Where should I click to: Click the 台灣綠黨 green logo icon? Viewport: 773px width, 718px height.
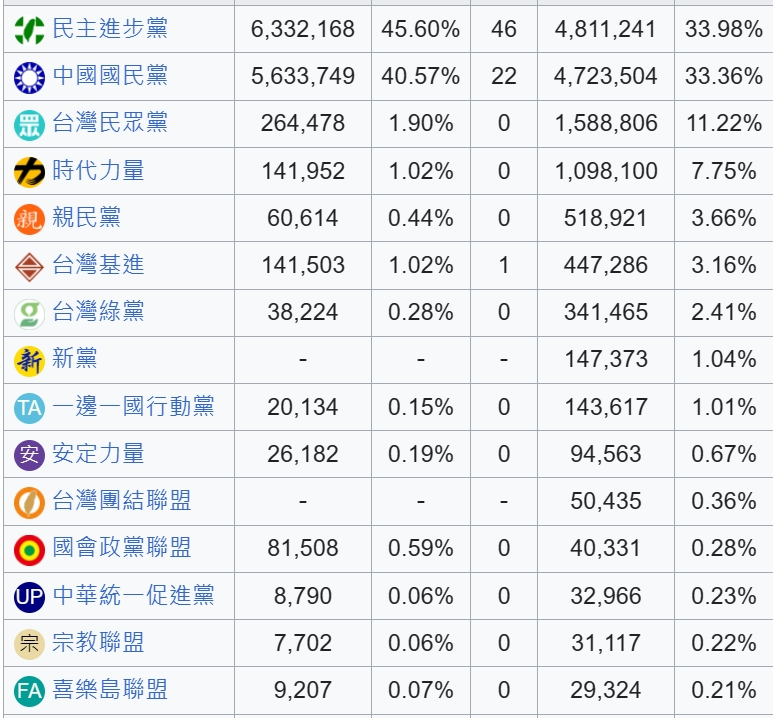30,314
